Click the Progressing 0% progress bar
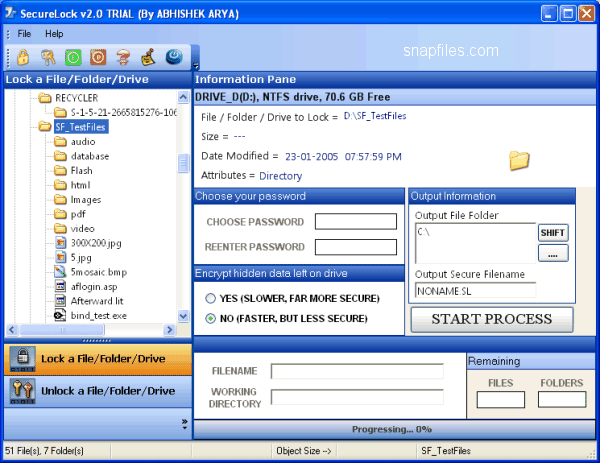The height and width of the screenshot is (463, 600). point(394,430)
